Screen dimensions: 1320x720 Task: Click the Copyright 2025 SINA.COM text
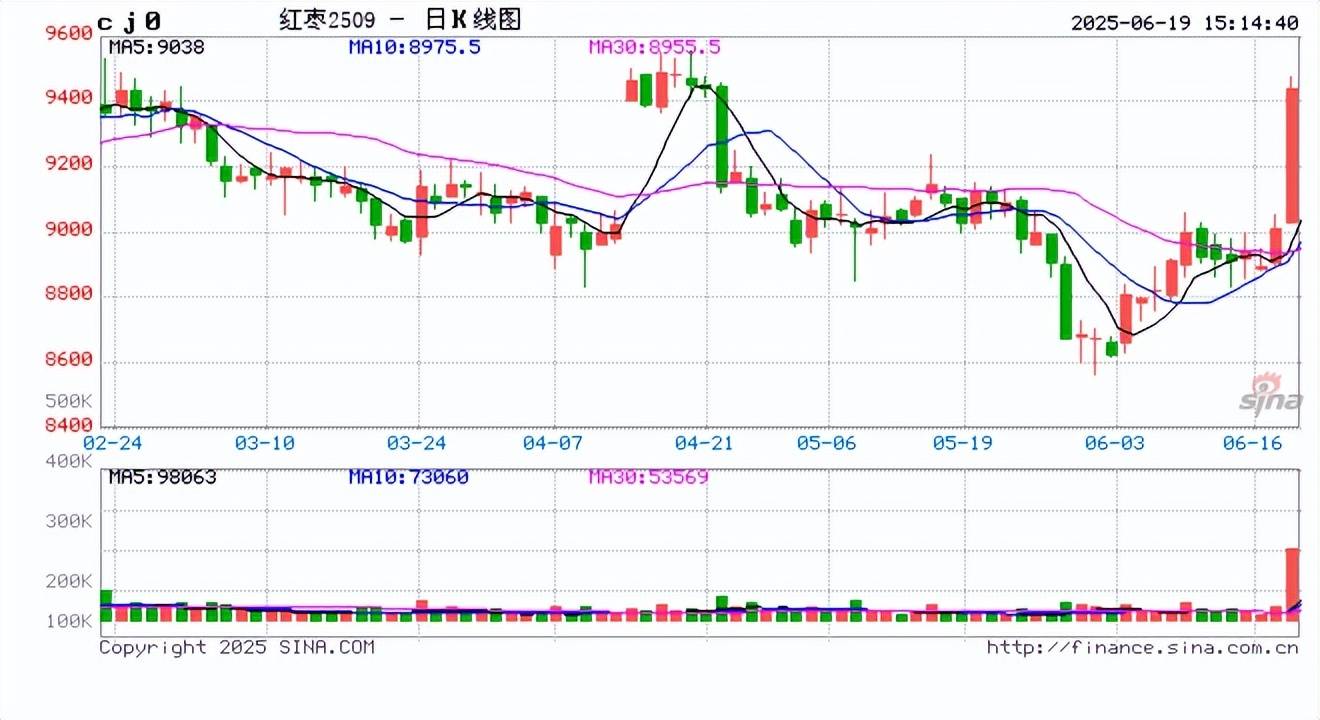coord(235,647)
